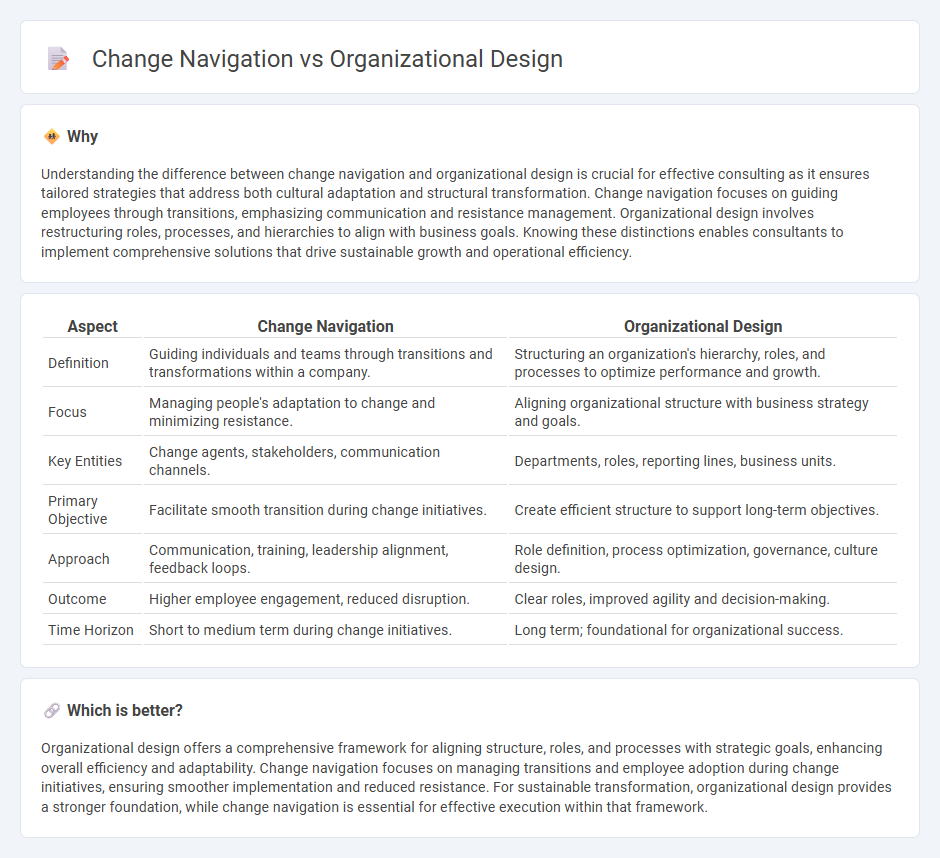Click the Why section heading
This screenshot has width=940, height=858.
coord(82,136)
